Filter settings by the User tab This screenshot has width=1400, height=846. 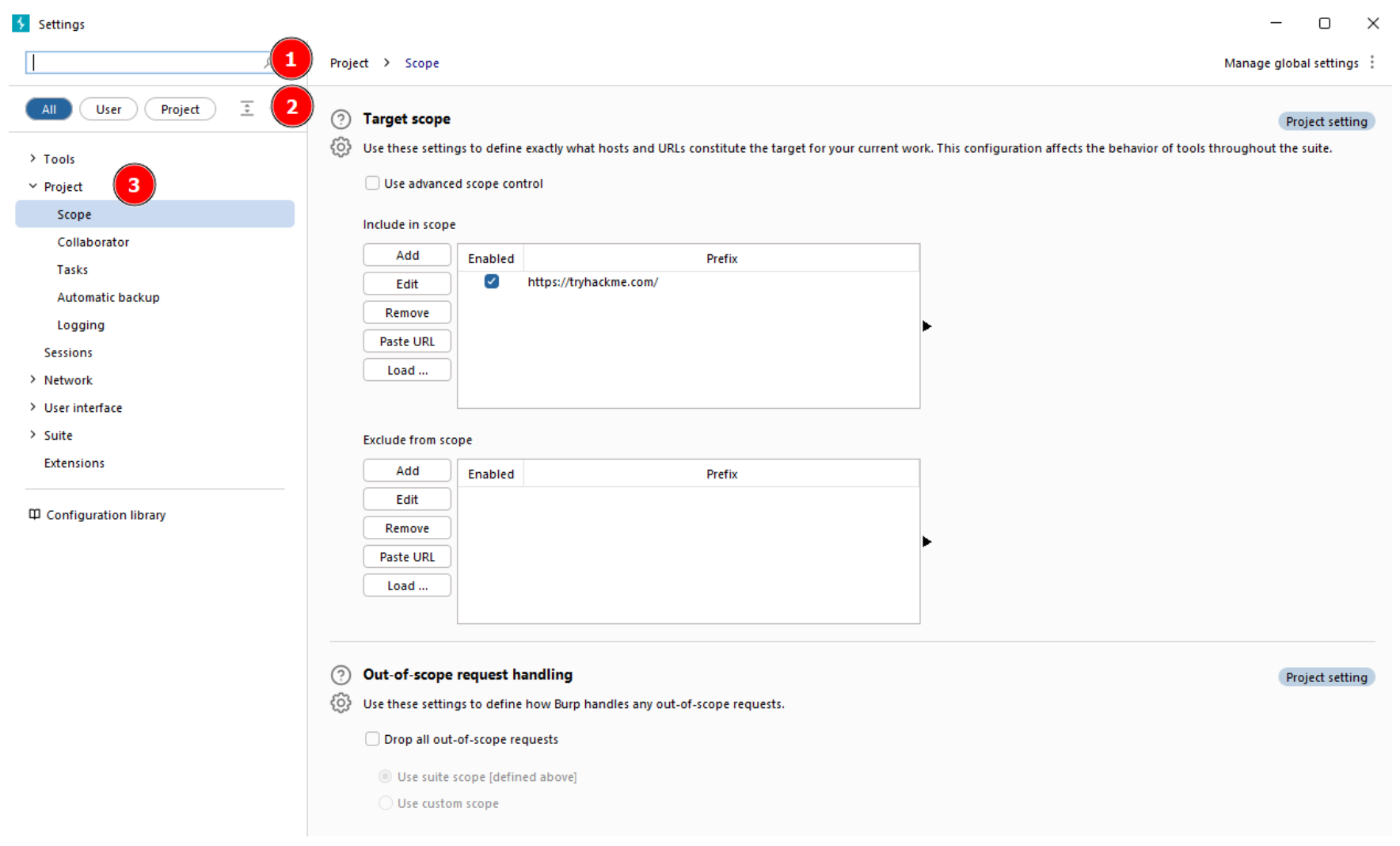pyautogui.click(x=108, y=109)
